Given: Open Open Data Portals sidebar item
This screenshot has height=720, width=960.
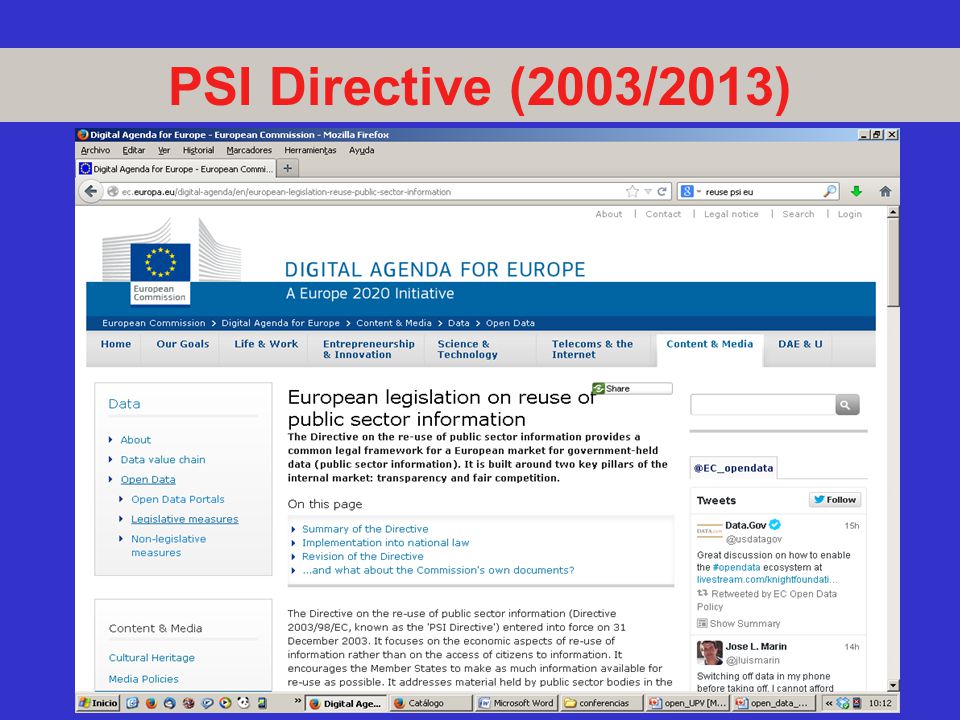Looking at the screenshot, I should point(178,500).
